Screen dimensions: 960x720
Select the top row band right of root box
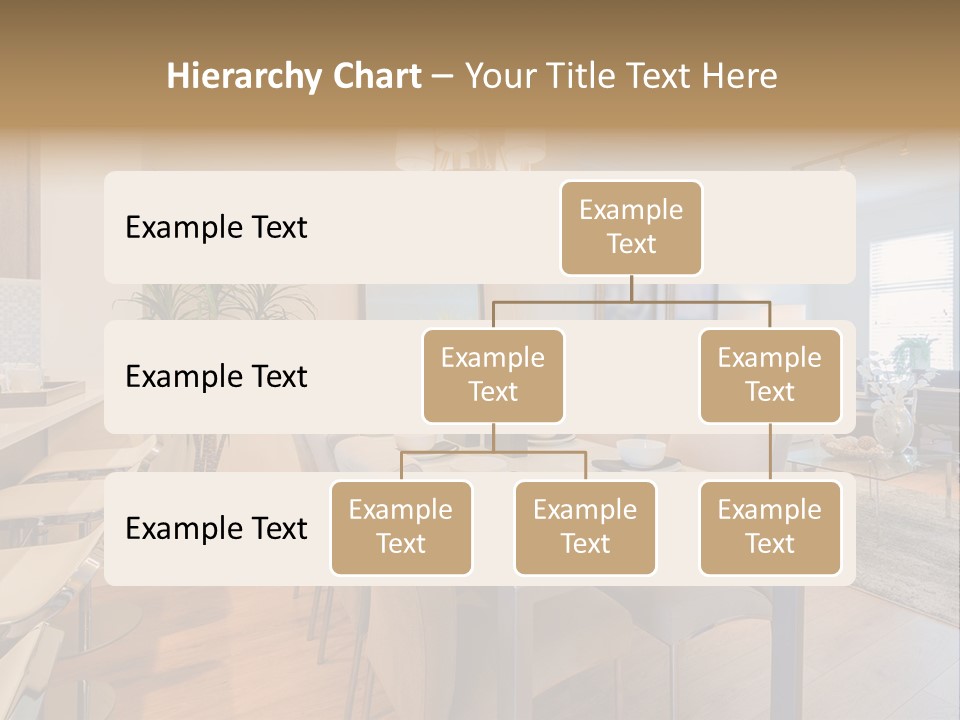[x=778, y=227]
